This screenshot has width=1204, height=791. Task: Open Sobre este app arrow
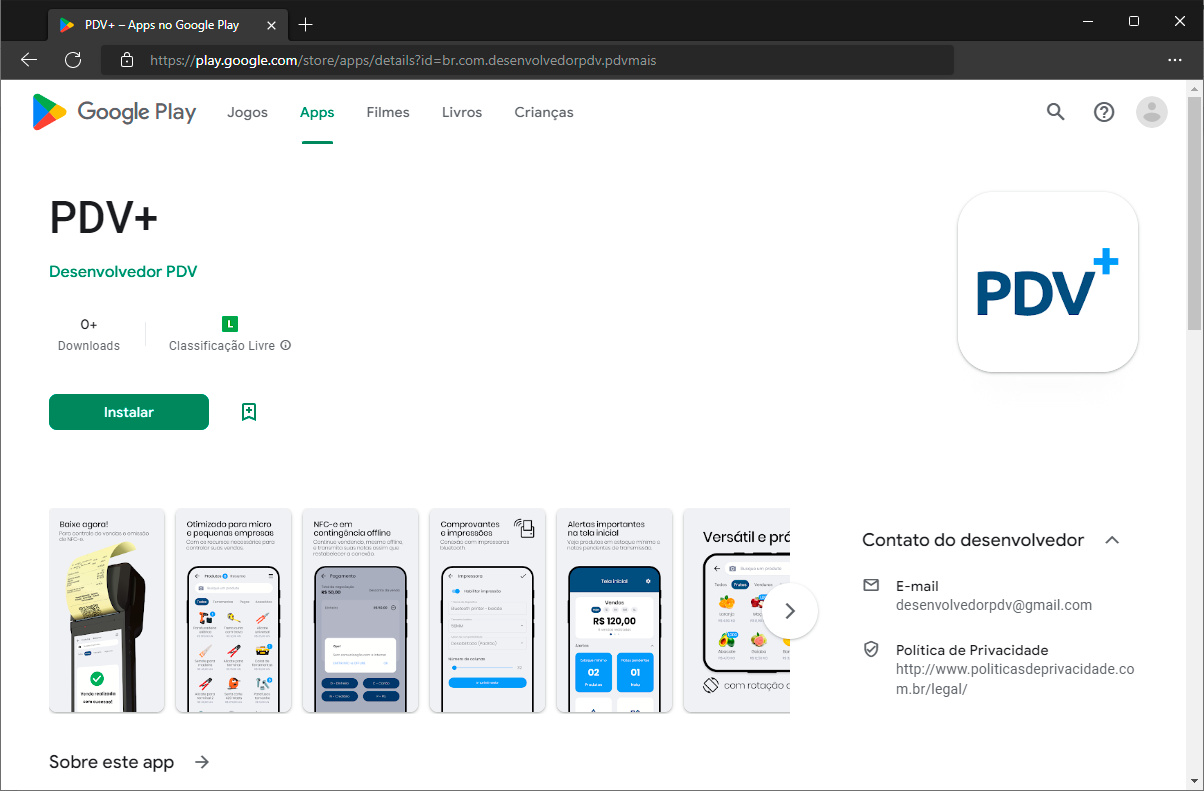coord(202,762)
